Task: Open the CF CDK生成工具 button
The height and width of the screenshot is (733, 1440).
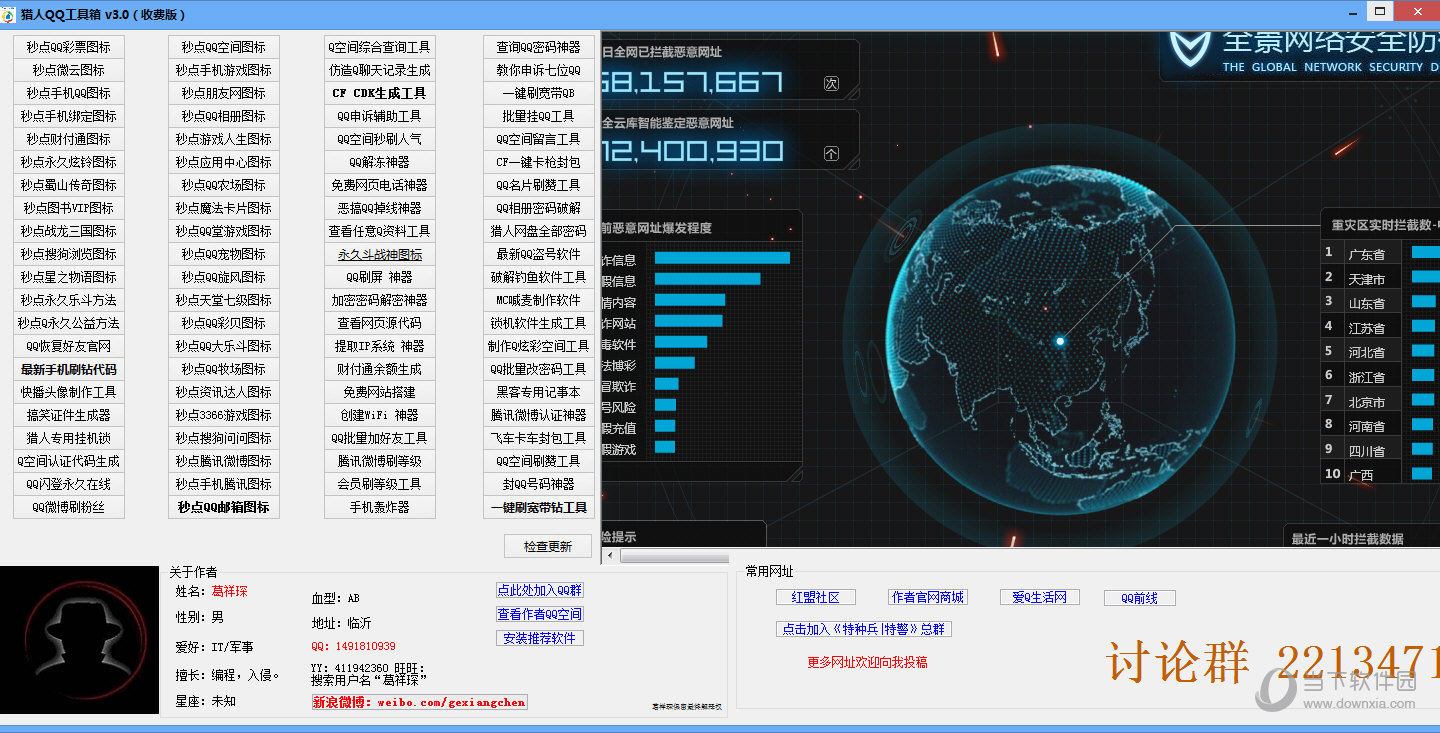Action: coord(380,93)
